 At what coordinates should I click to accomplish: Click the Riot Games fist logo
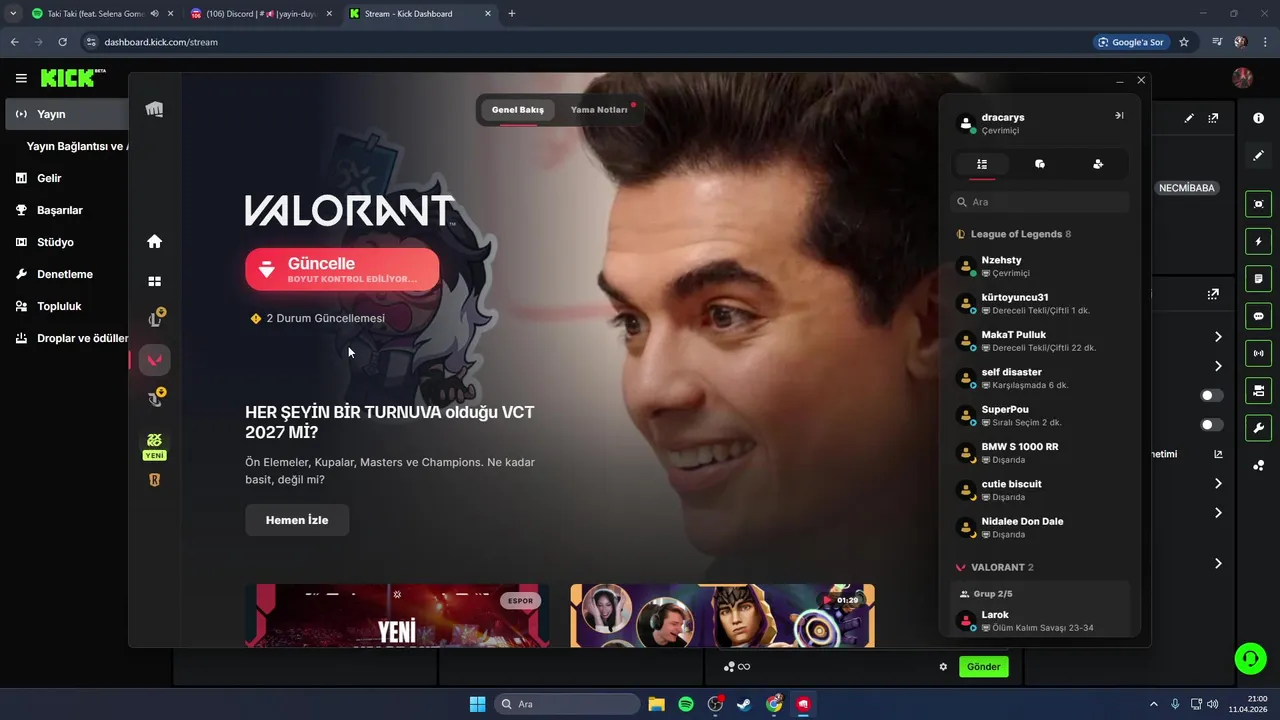click(154, 109)
